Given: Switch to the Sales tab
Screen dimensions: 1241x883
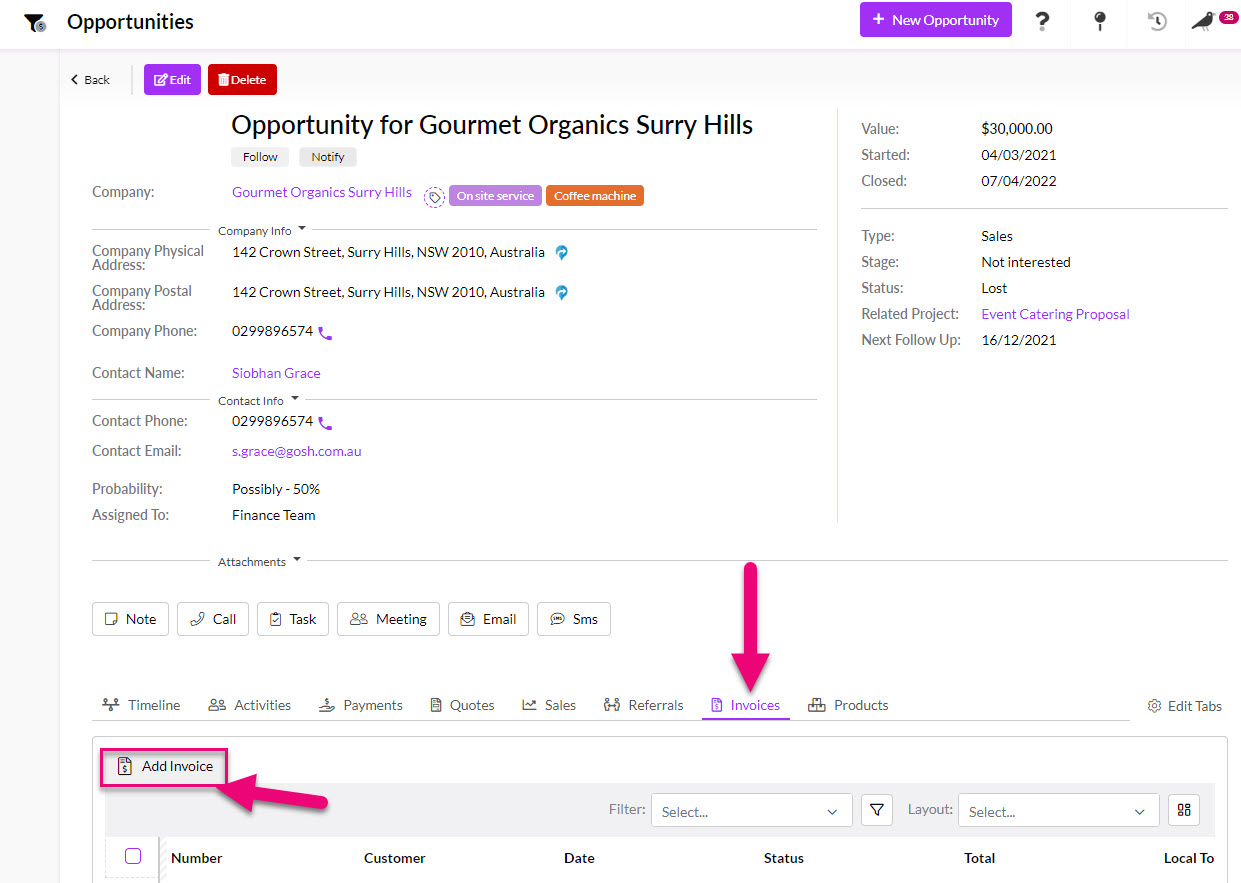Looking at the screenshot, I should tap(549, 705).
